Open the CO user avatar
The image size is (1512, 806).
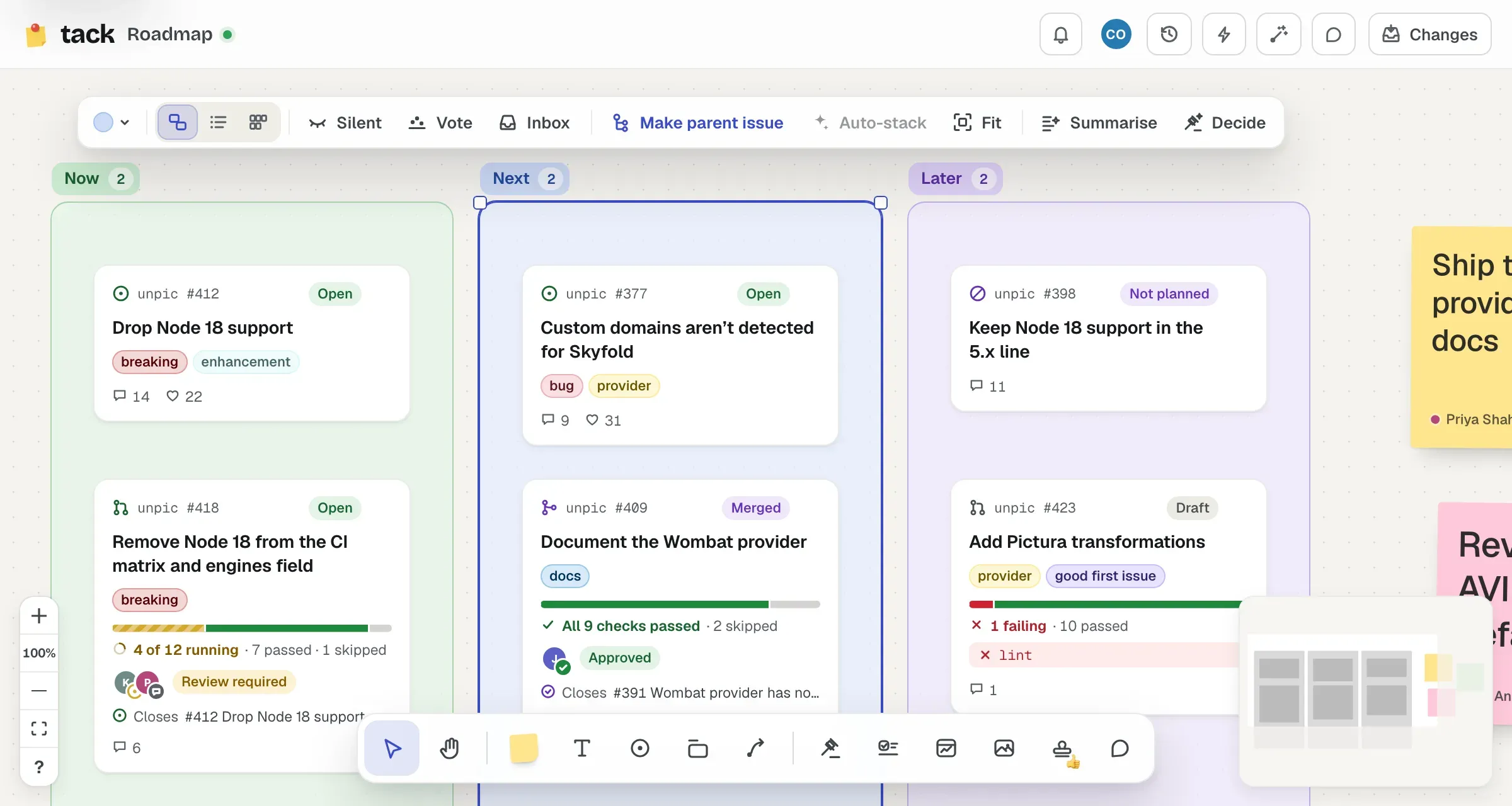pyautogui.click(x=1116, y=35)
